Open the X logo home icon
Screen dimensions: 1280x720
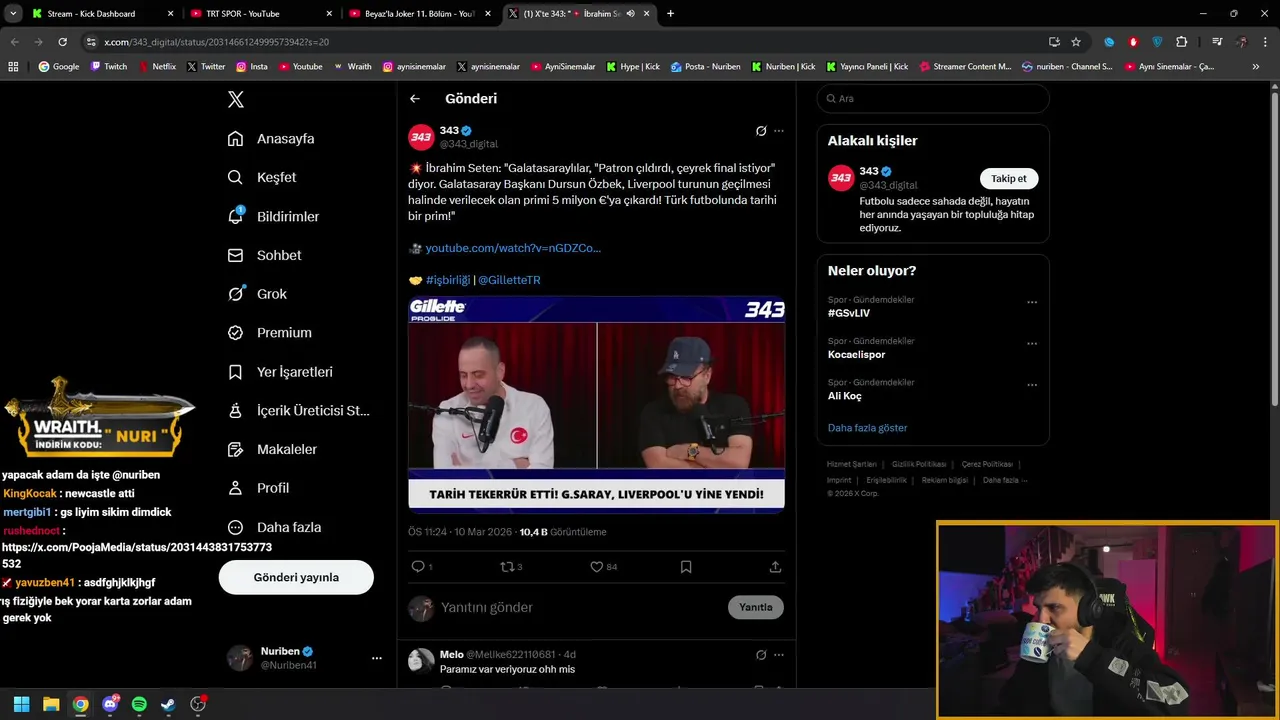click(x=236, y=99)
